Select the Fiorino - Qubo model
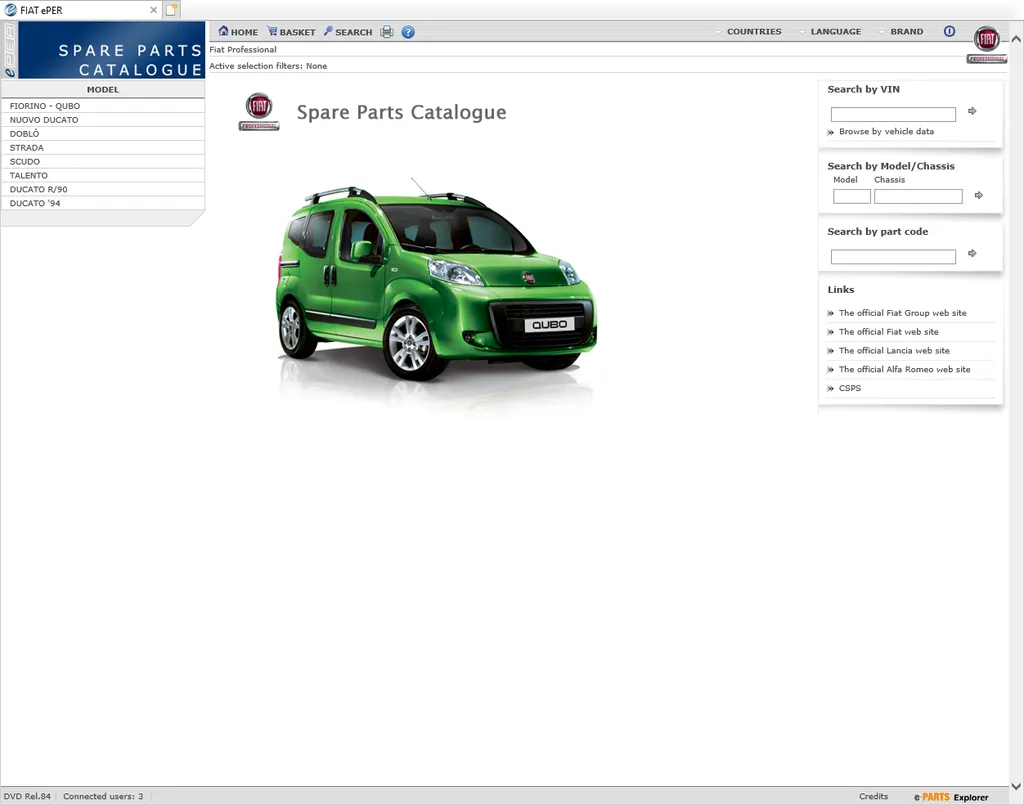1024x805 pixels. [x=45, y=106]
